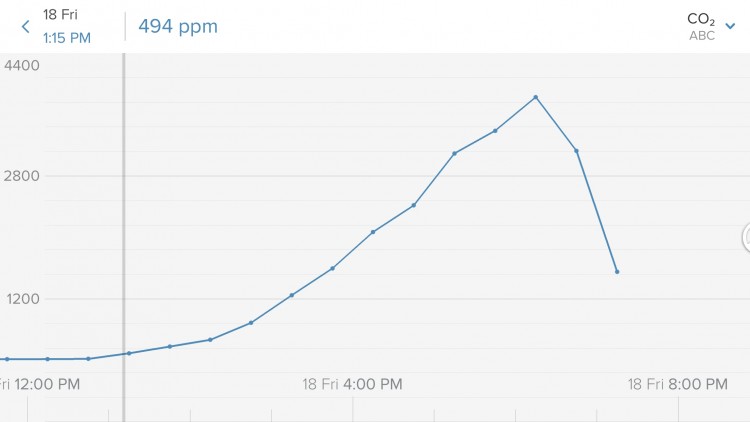The height and width of the screenshot is (422, 750).
Task: Click the 18 Fri 1:15 PM date label
Action: tap(66, 27)
